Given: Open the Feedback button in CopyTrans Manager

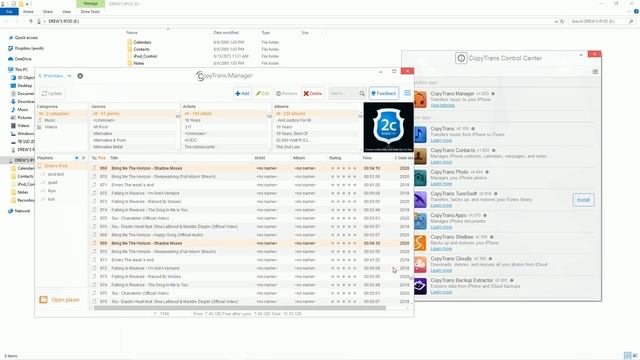Looking at the screenshot, I should tap(384, 93).
